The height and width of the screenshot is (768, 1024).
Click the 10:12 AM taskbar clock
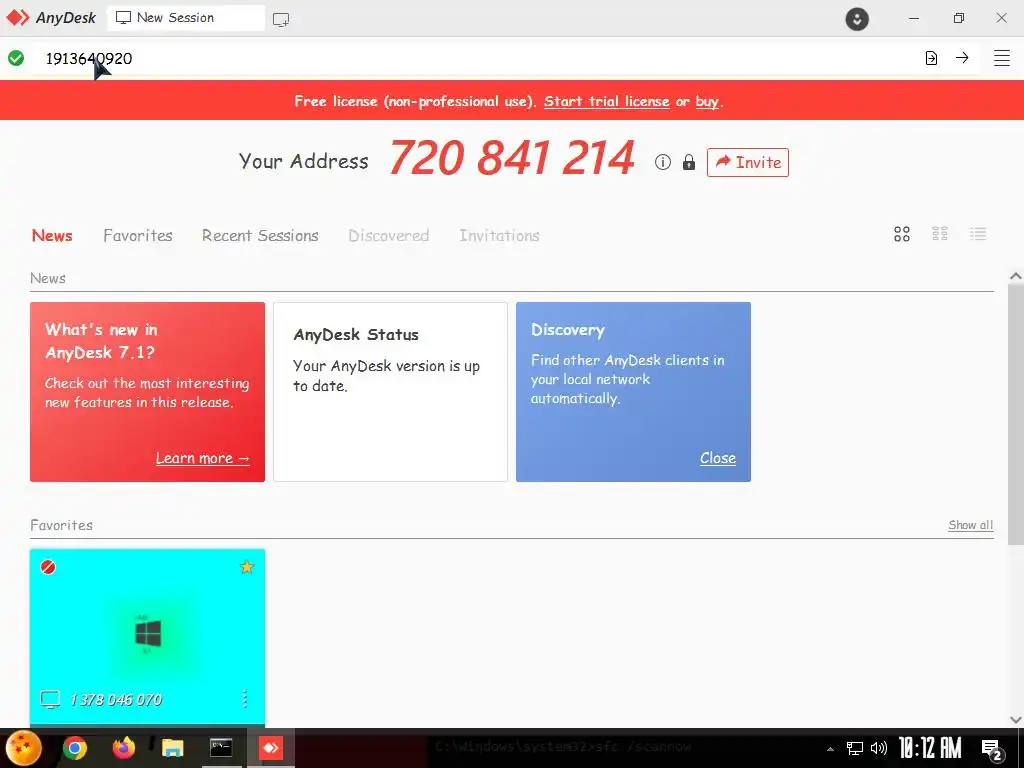(x=930, y=748)
